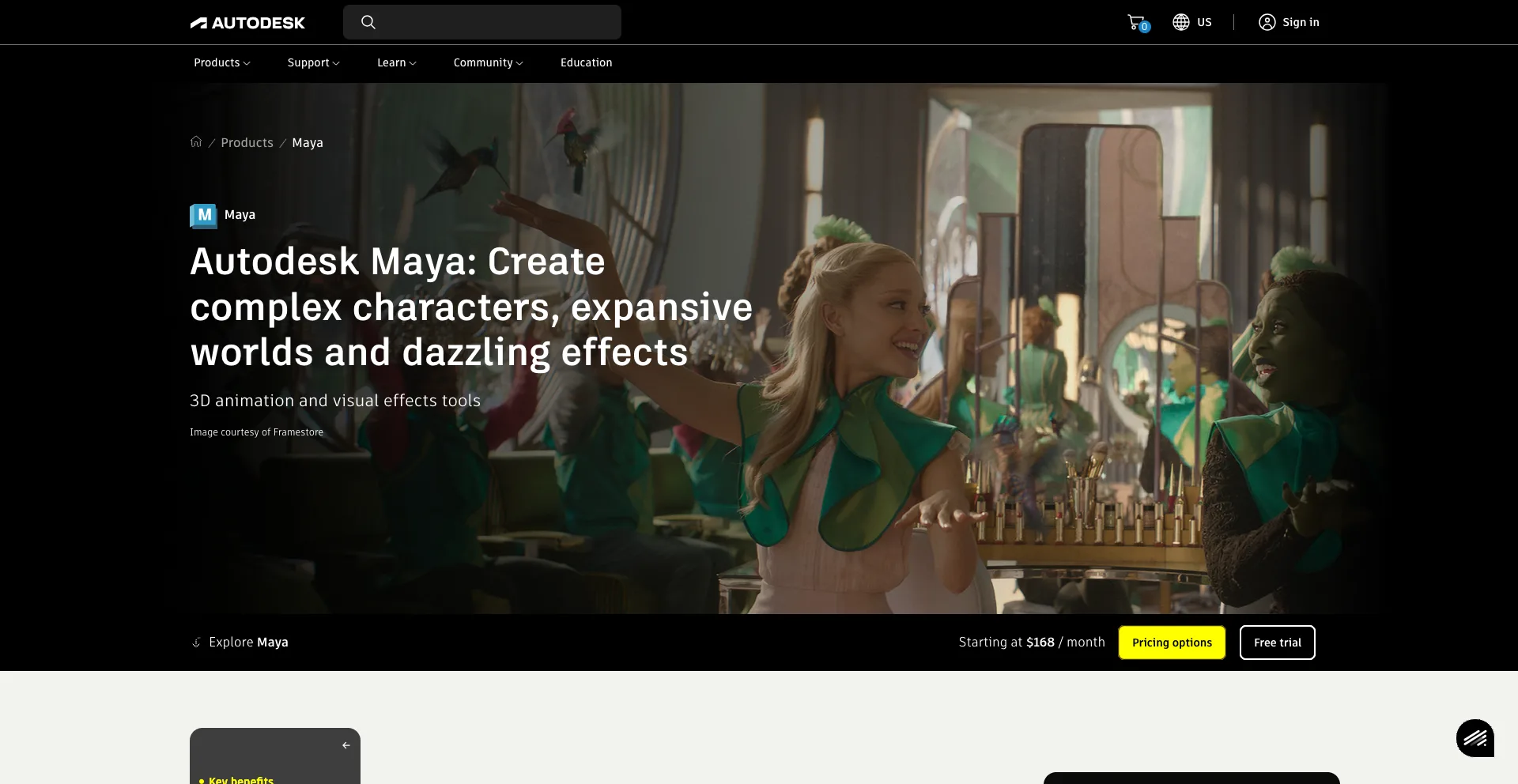Screen dimensions: 1518x784
Task: Click the 3D animation and visual effects tools subtitle
Action: click(335, 401)
